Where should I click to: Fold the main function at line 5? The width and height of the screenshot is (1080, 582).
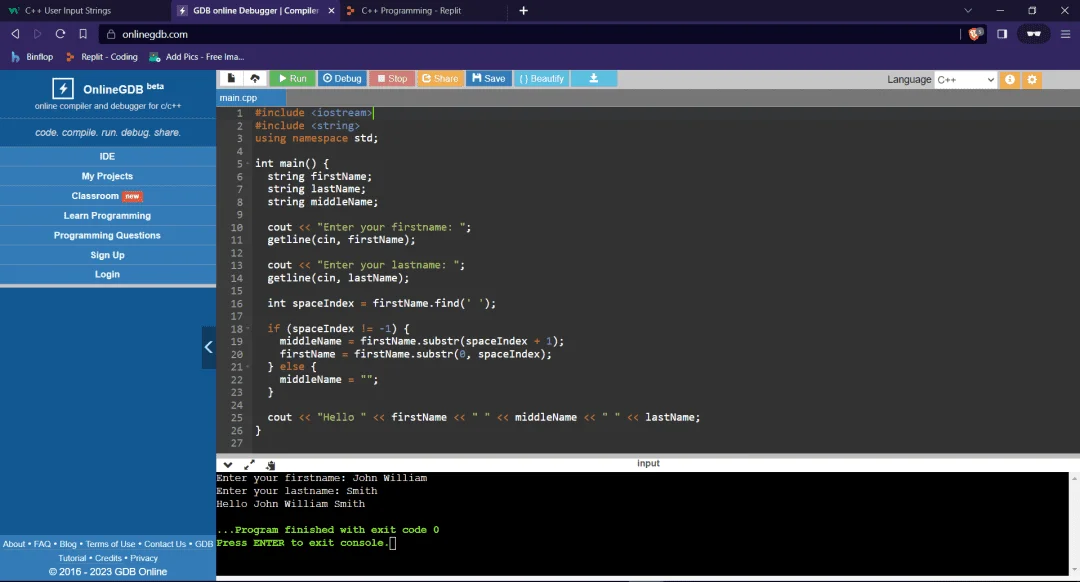(248, 164)
